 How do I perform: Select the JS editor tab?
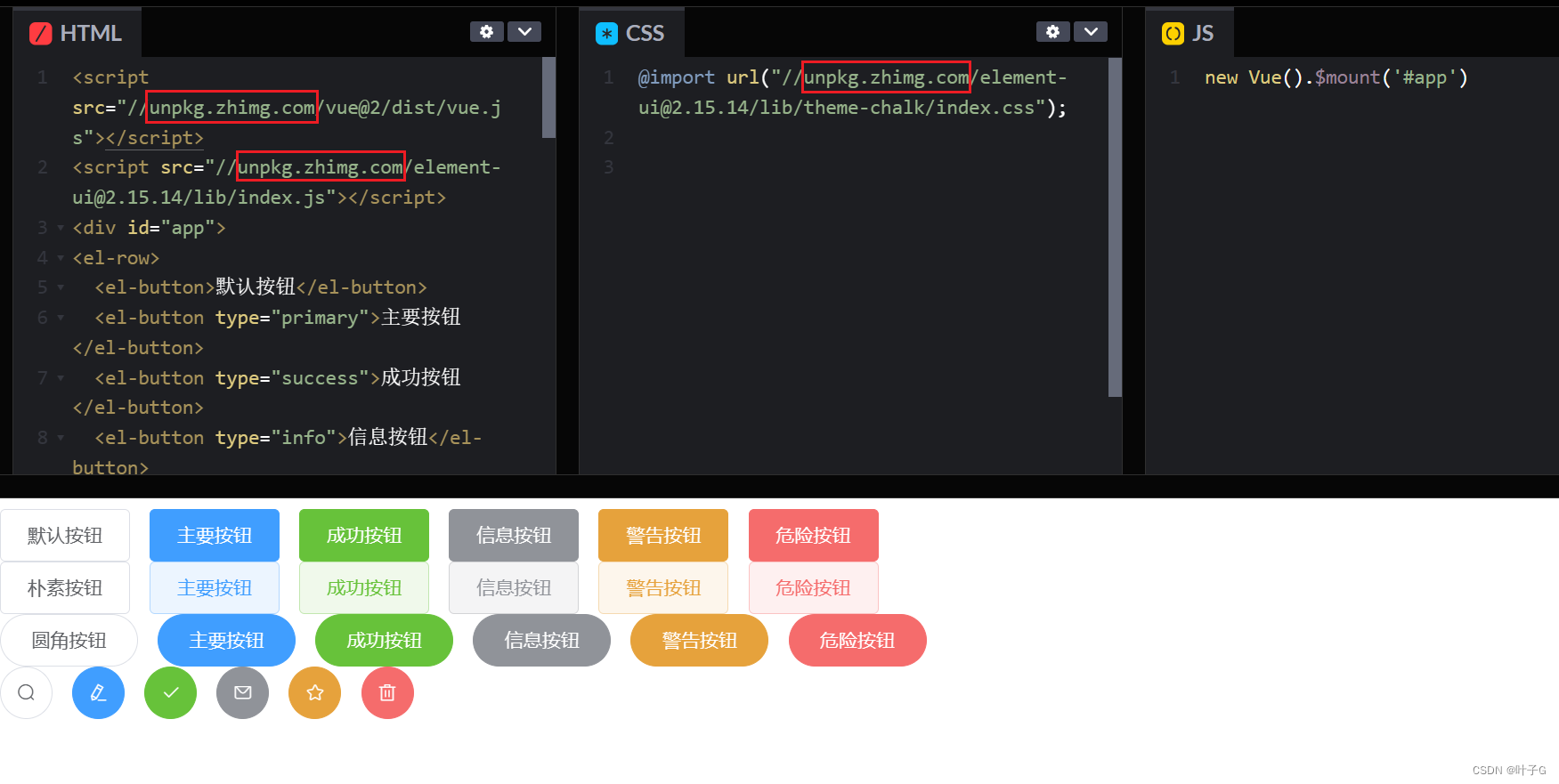point(1190,33)
